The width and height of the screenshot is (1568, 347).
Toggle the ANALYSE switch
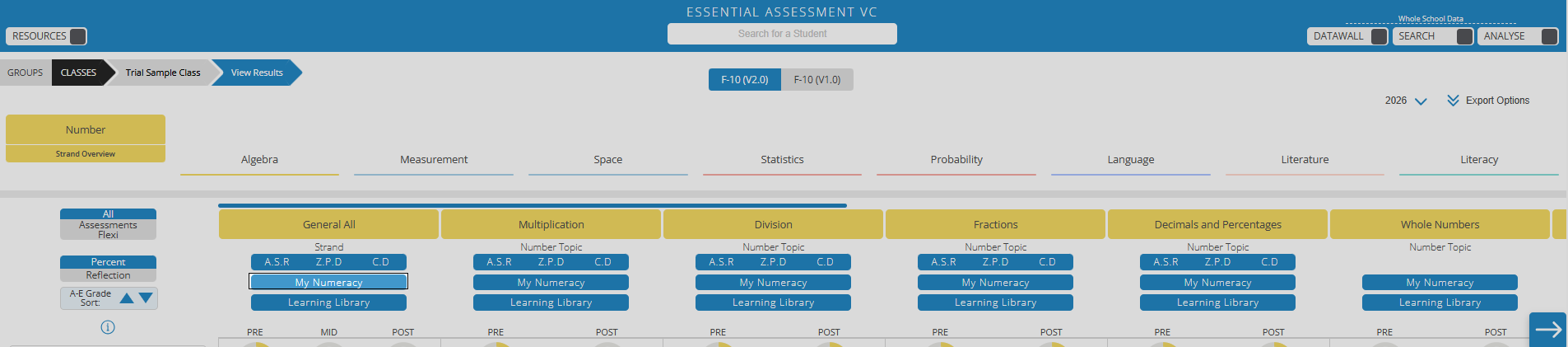point(1549,36)
